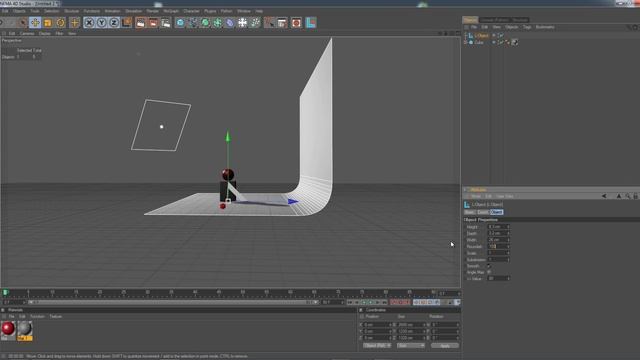
Task: Open the viewport Display menu
Action: pos(45,33)
